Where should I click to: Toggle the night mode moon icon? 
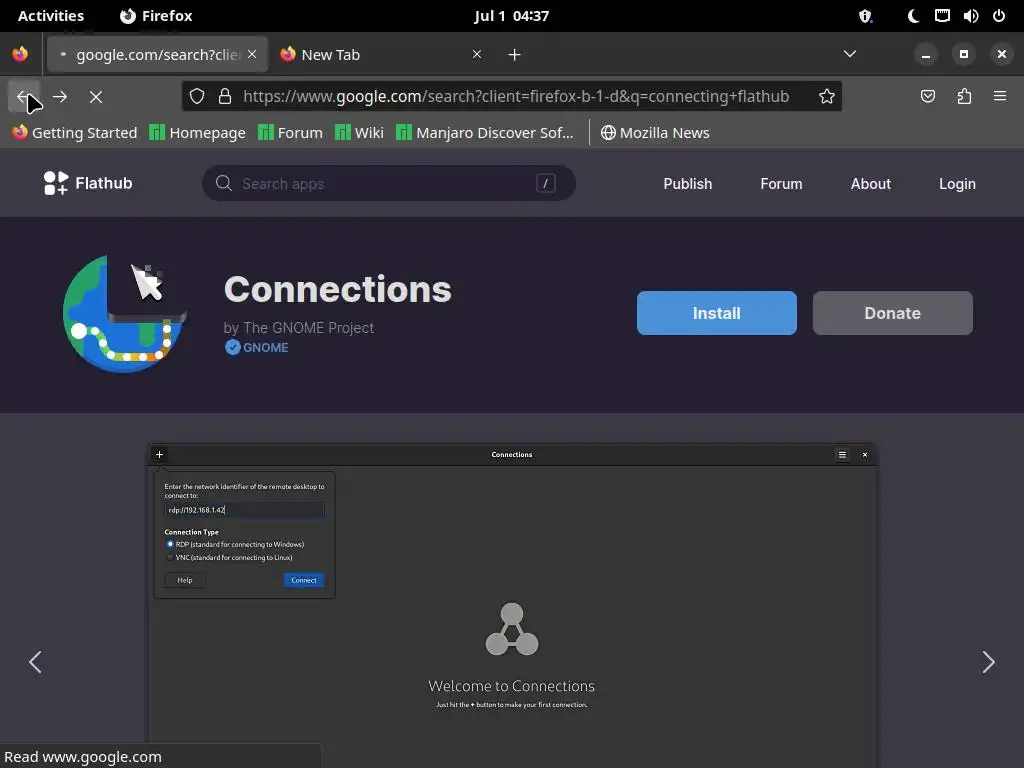[x=914, y=16]
